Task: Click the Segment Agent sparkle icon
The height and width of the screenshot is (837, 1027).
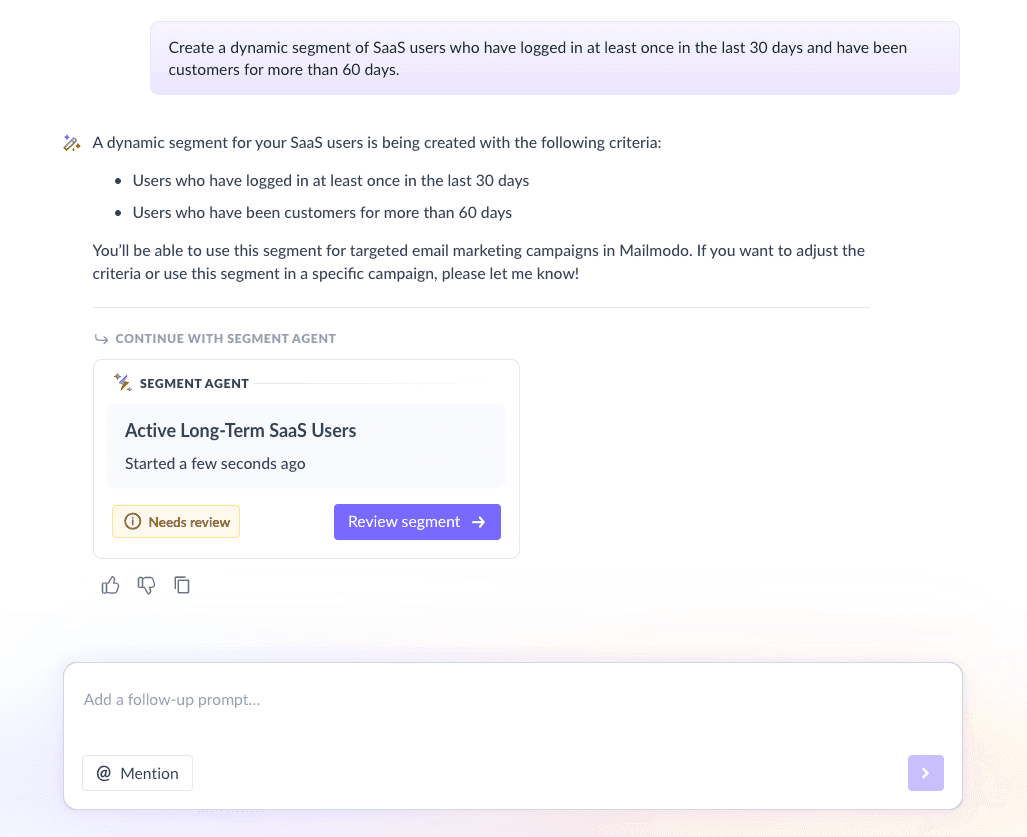Action: point(122,382)
